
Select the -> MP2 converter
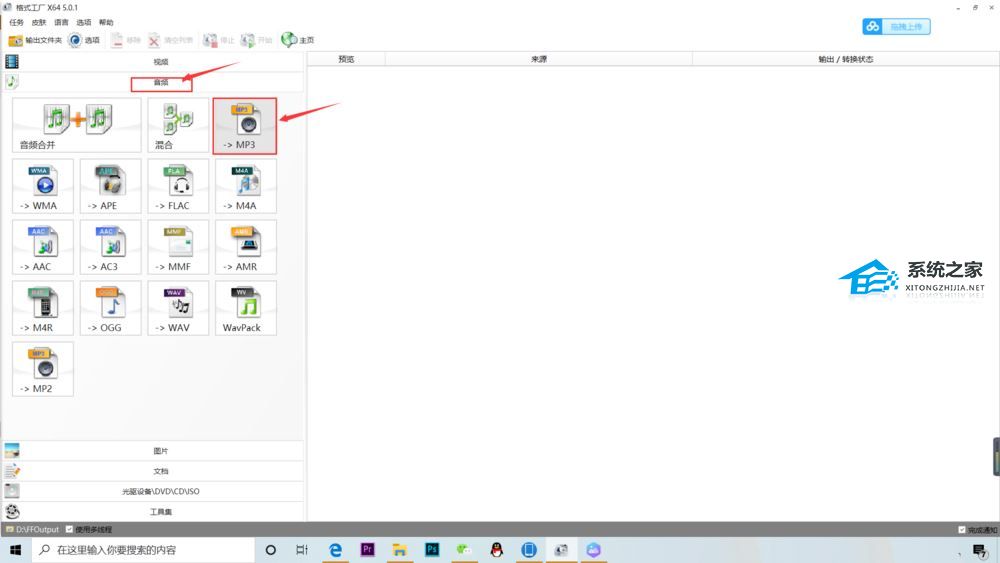(43, 369)
